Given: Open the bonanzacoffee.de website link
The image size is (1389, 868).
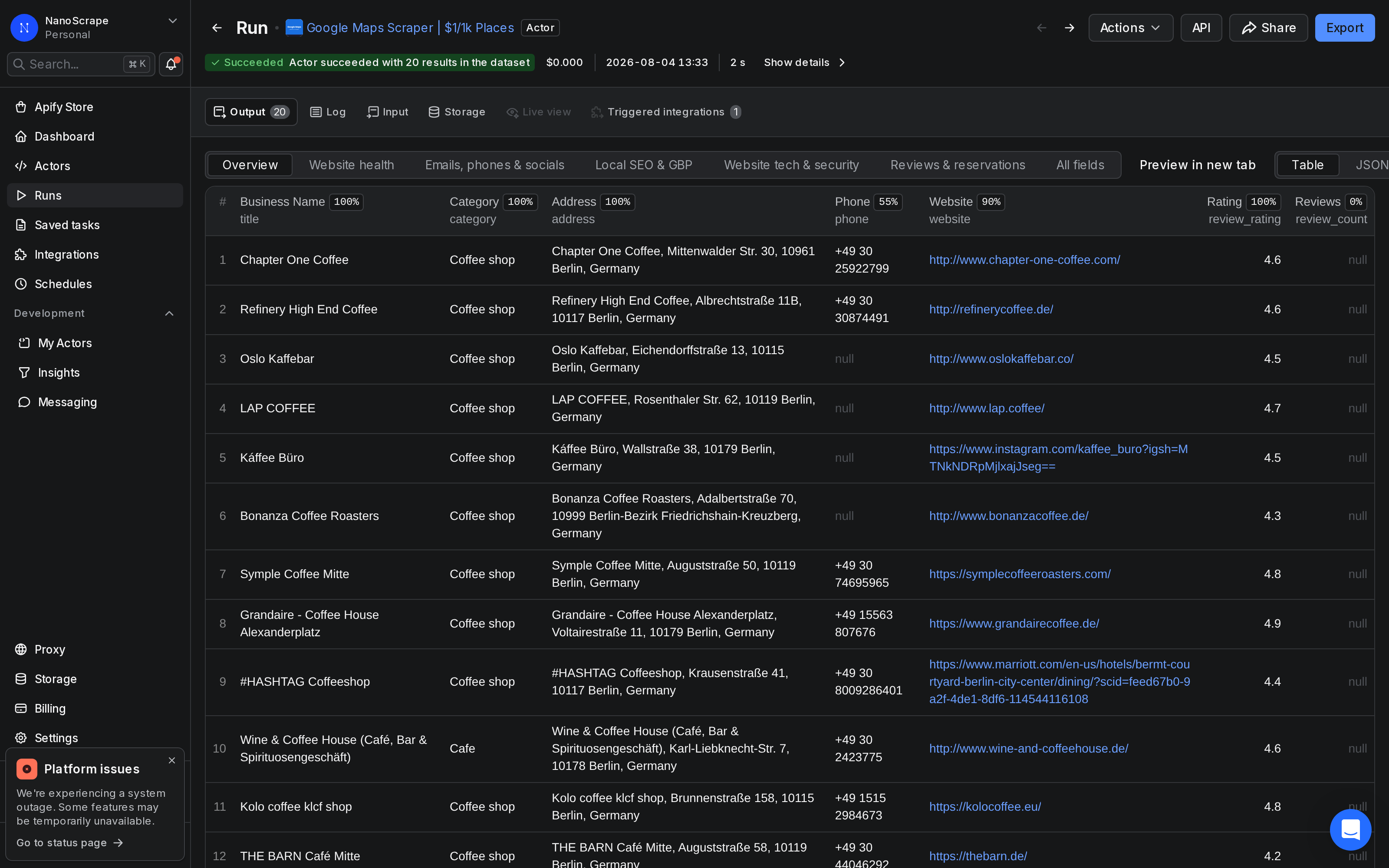Looking at the screenshot, I should [1008, 516].
